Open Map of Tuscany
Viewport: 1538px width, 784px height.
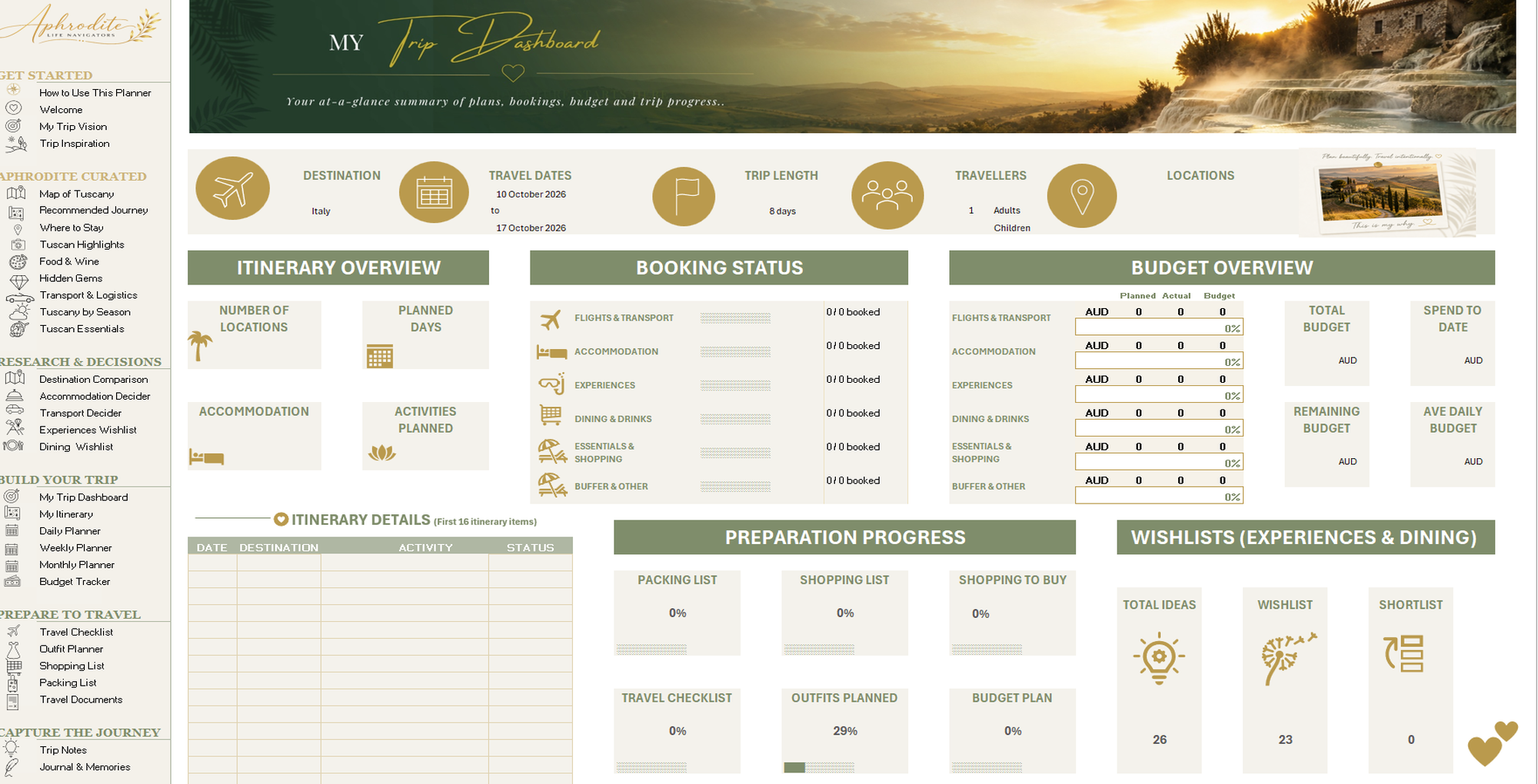pos(77,194)
